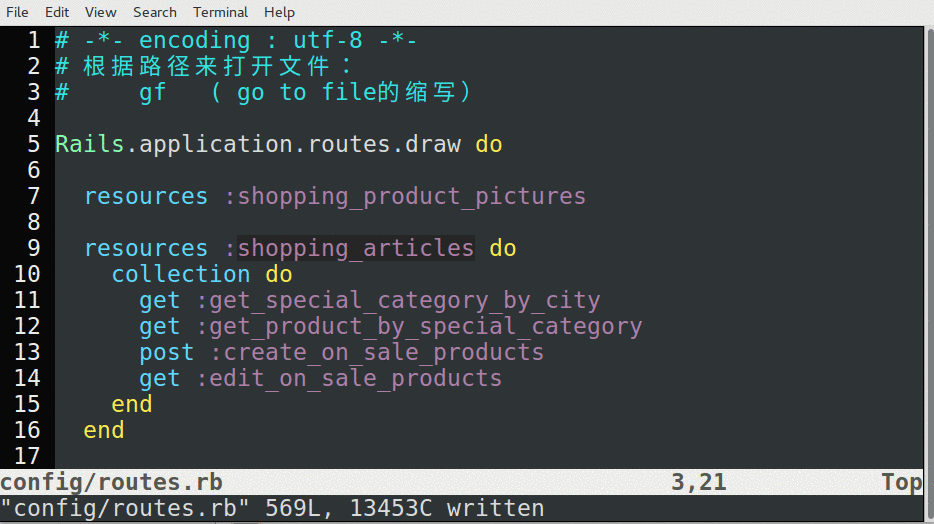Image resolution: width=934 pixels, height=524 pixels.
Task: Click the highlighted :shopping_articles symbol
Action: (x=355, y=248)
